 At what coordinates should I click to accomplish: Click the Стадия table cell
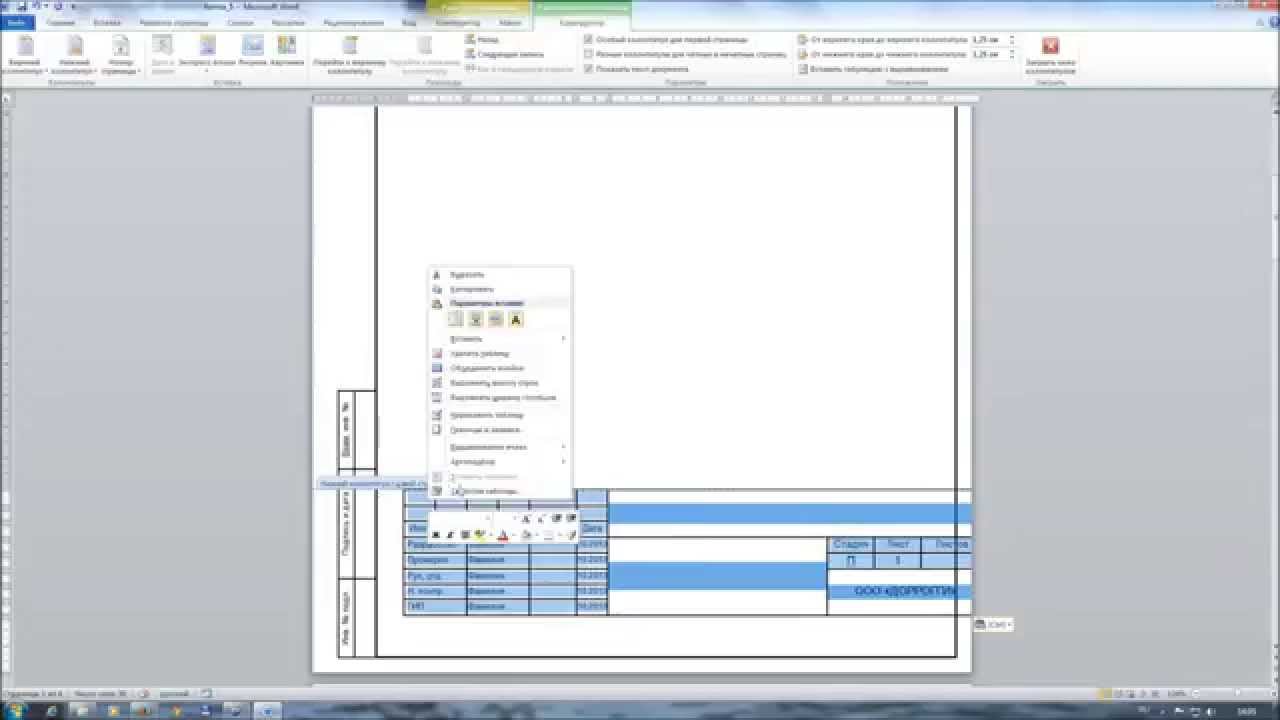click(851, 545)
